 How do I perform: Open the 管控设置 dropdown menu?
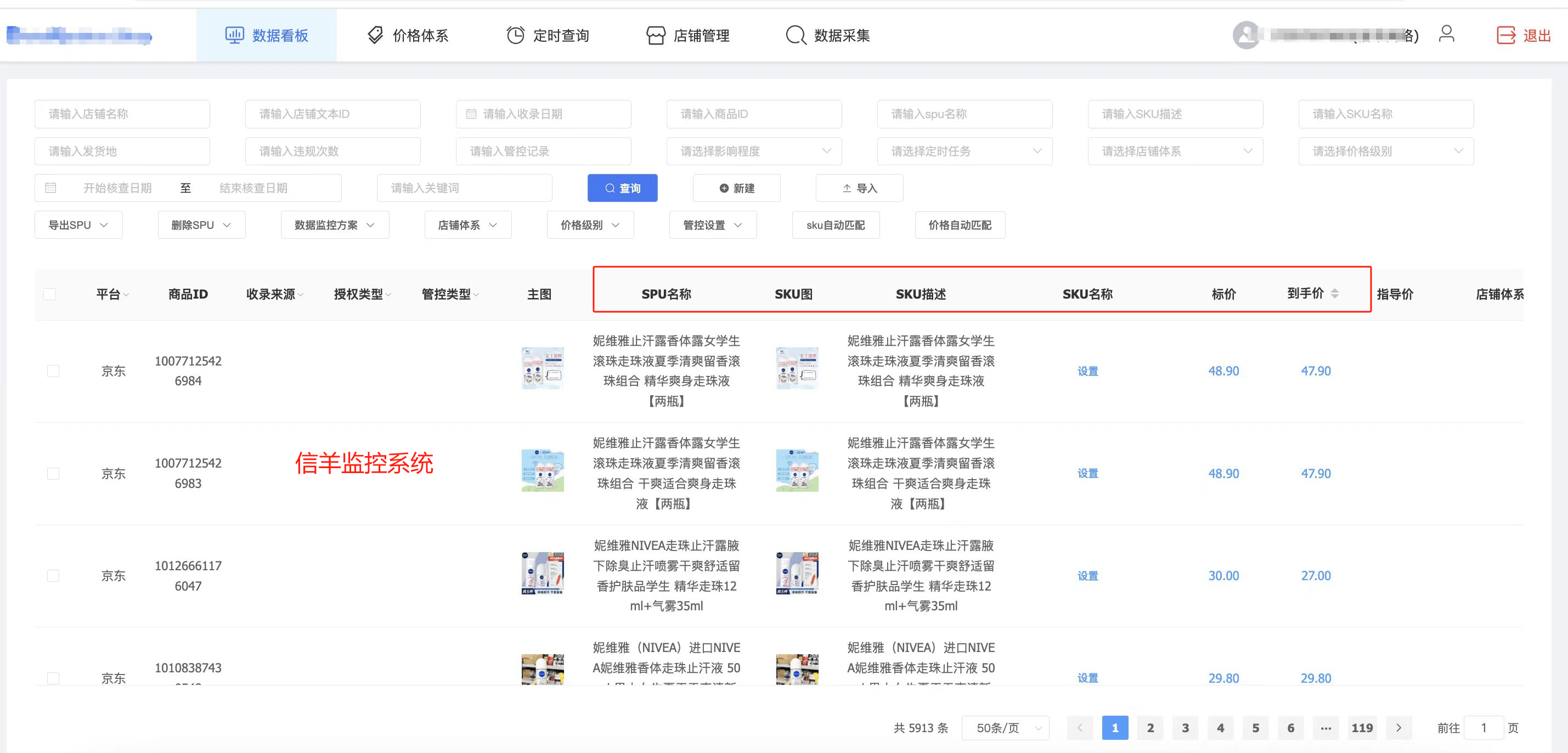pos(713,225)
